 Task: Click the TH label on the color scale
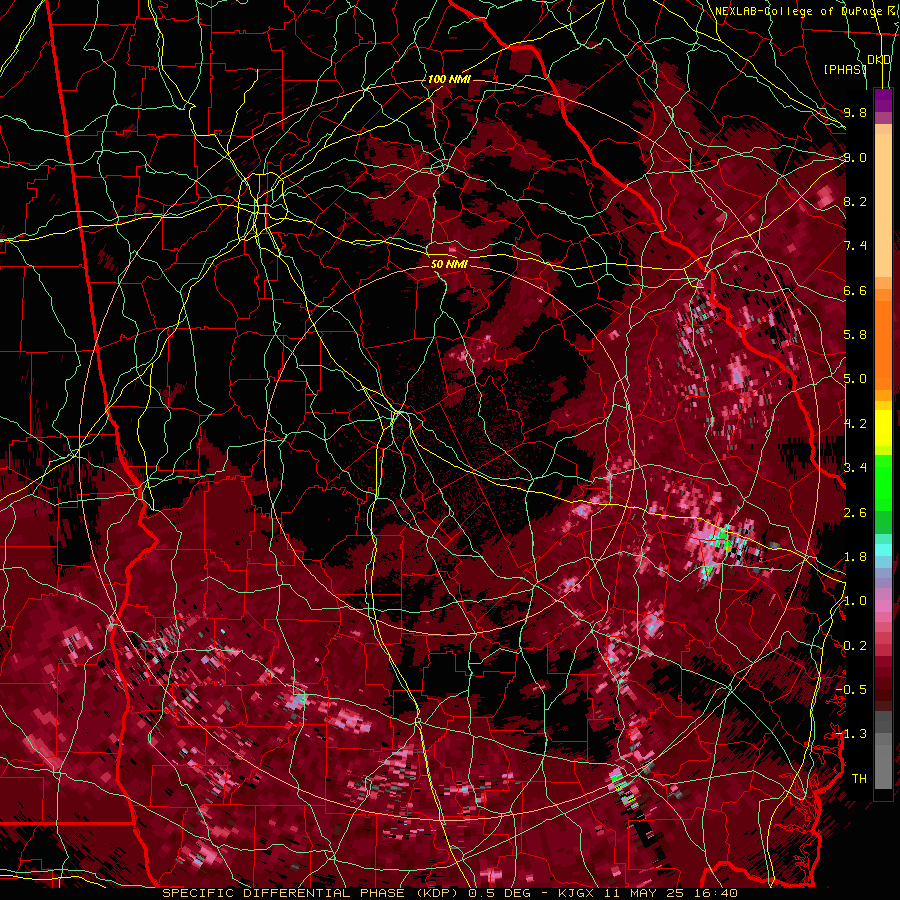pos(859,779)
